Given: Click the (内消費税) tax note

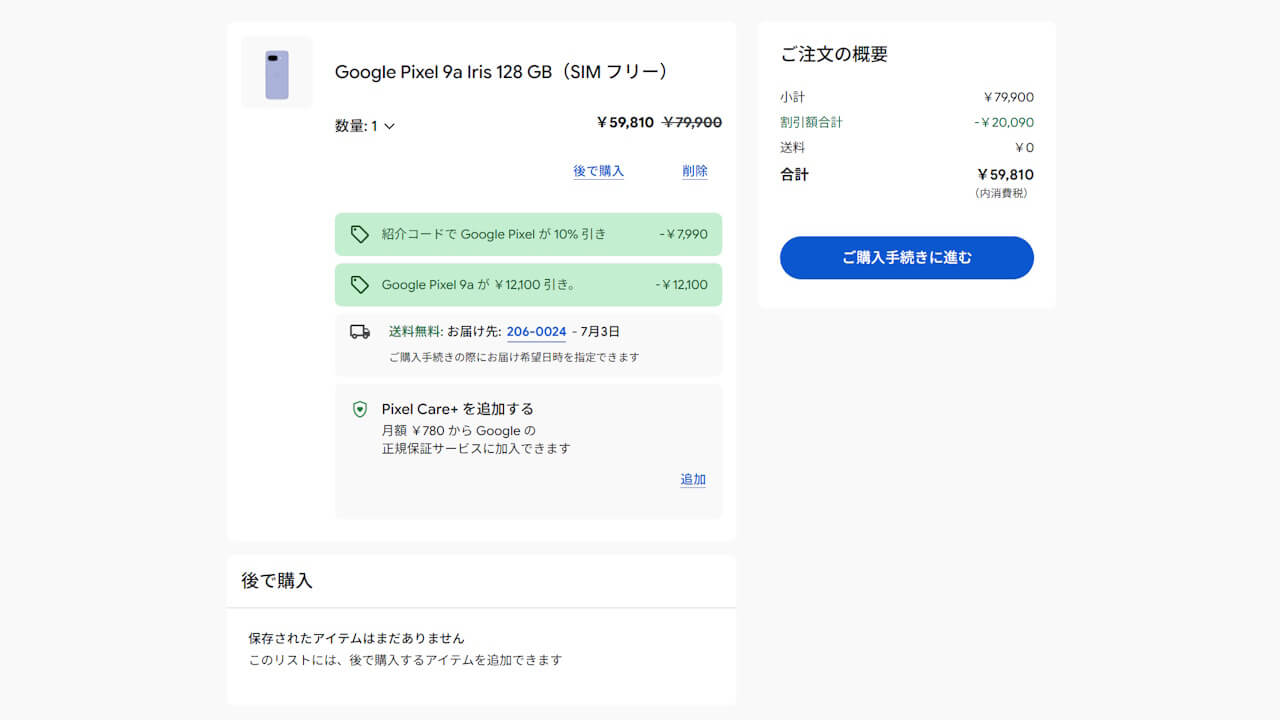Looking at the screenshot, I should point(1001,193).
